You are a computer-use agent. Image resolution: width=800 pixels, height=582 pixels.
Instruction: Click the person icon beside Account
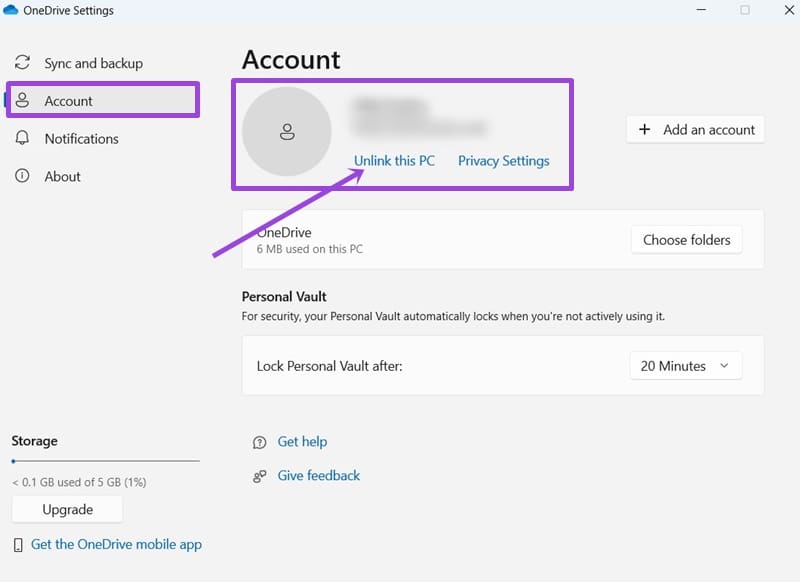(24, 100)
